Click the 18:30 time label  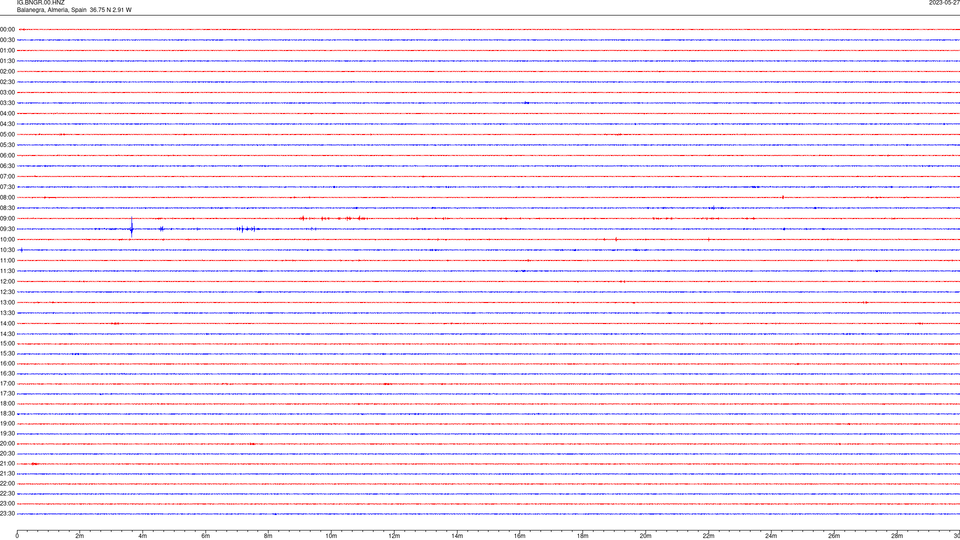click(7, 414)
